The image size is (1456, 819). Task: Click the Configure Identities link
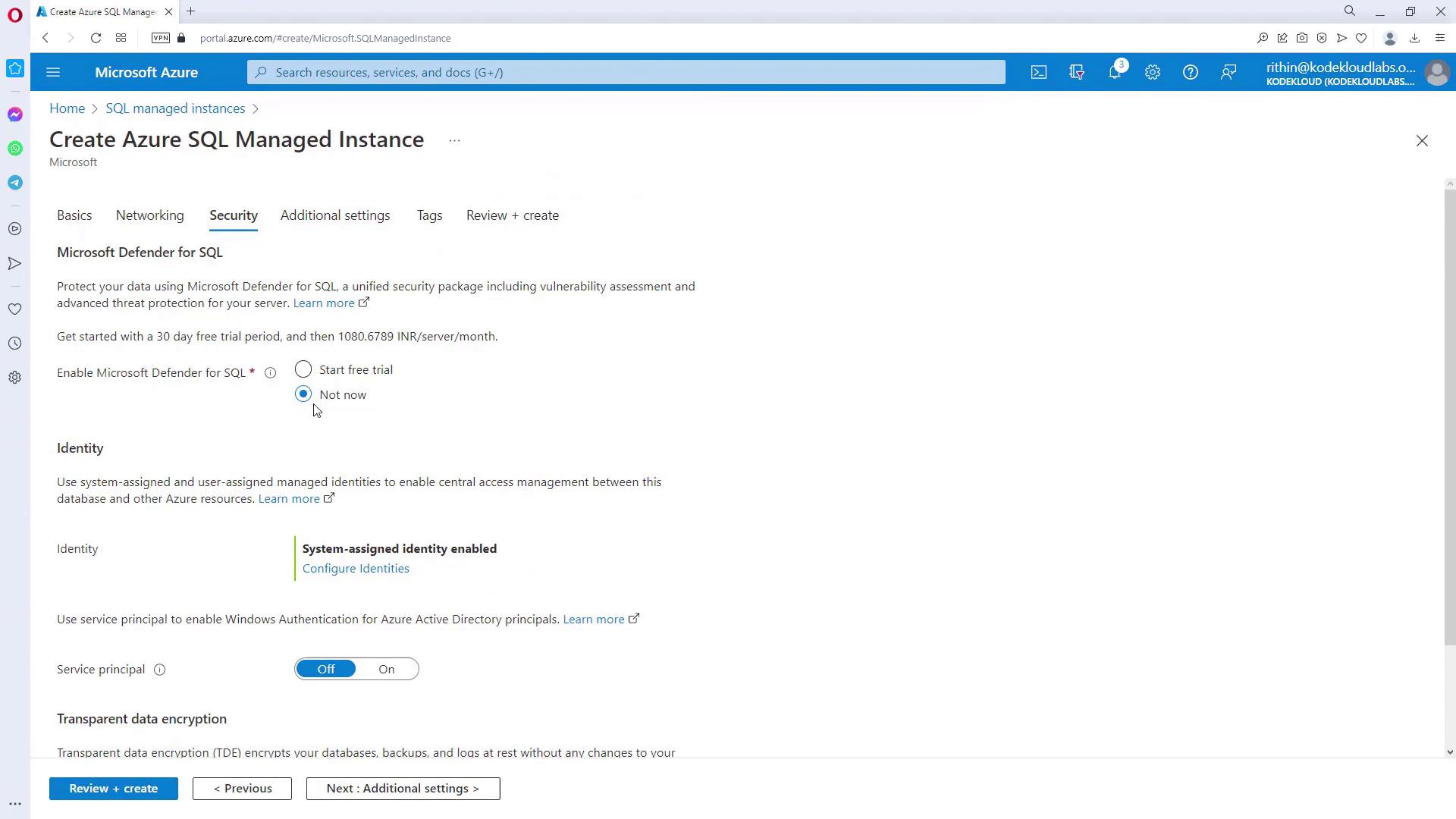coord(356,569)
